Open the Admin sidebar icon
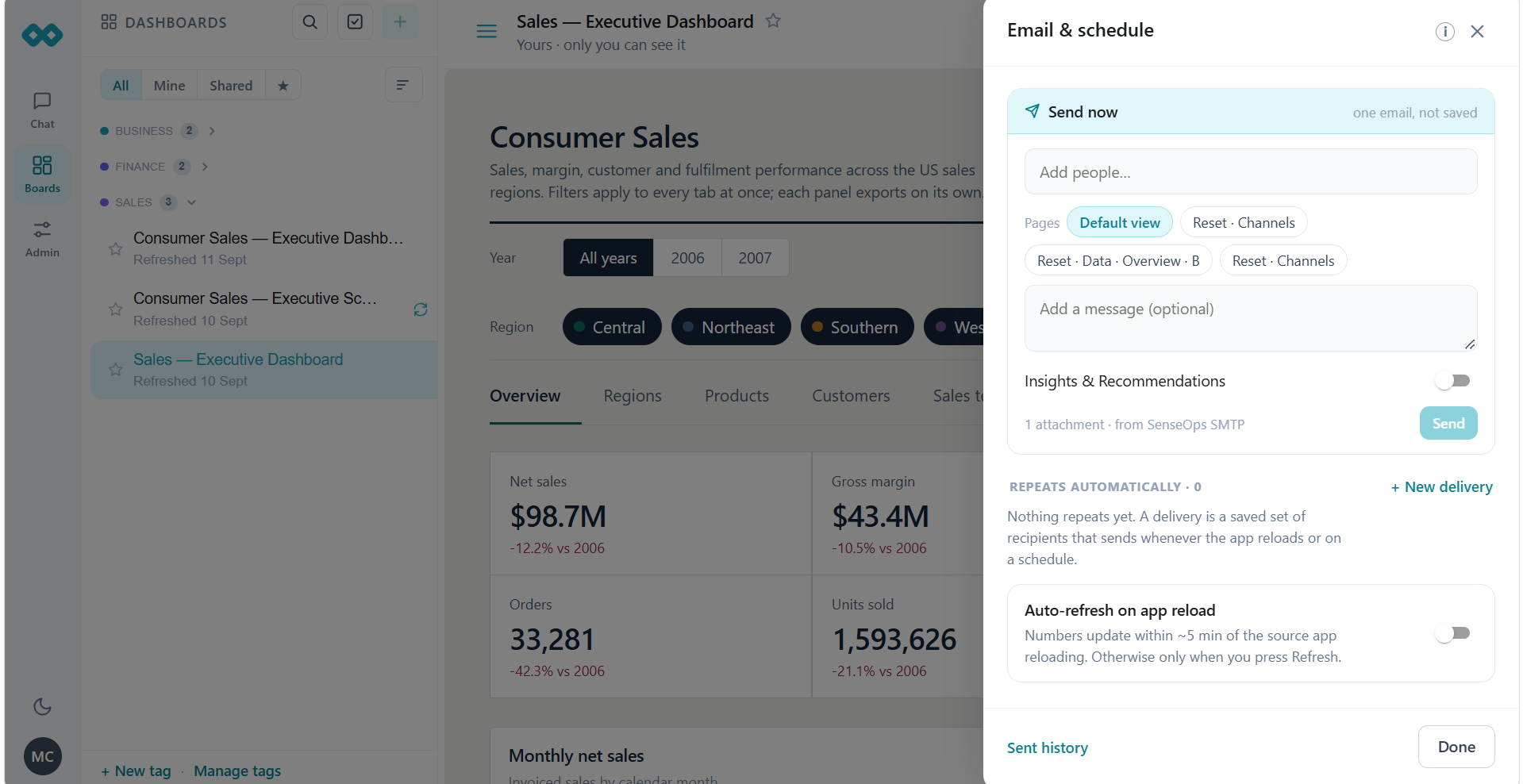Image resolution: width=1523 pixels, height=784 pixels. coord(42,239)
